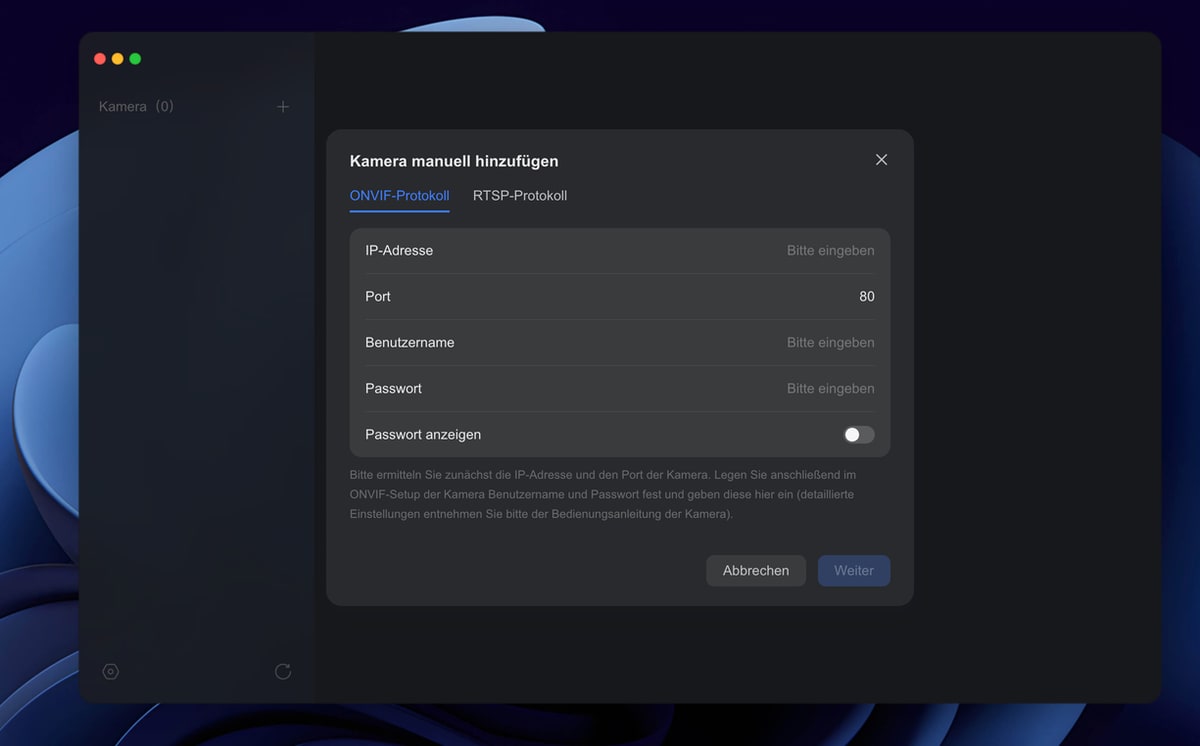Click the Kamera (0) sidebar heading
The height and width of the screenshot is (746, 1200).
(136, 106)
